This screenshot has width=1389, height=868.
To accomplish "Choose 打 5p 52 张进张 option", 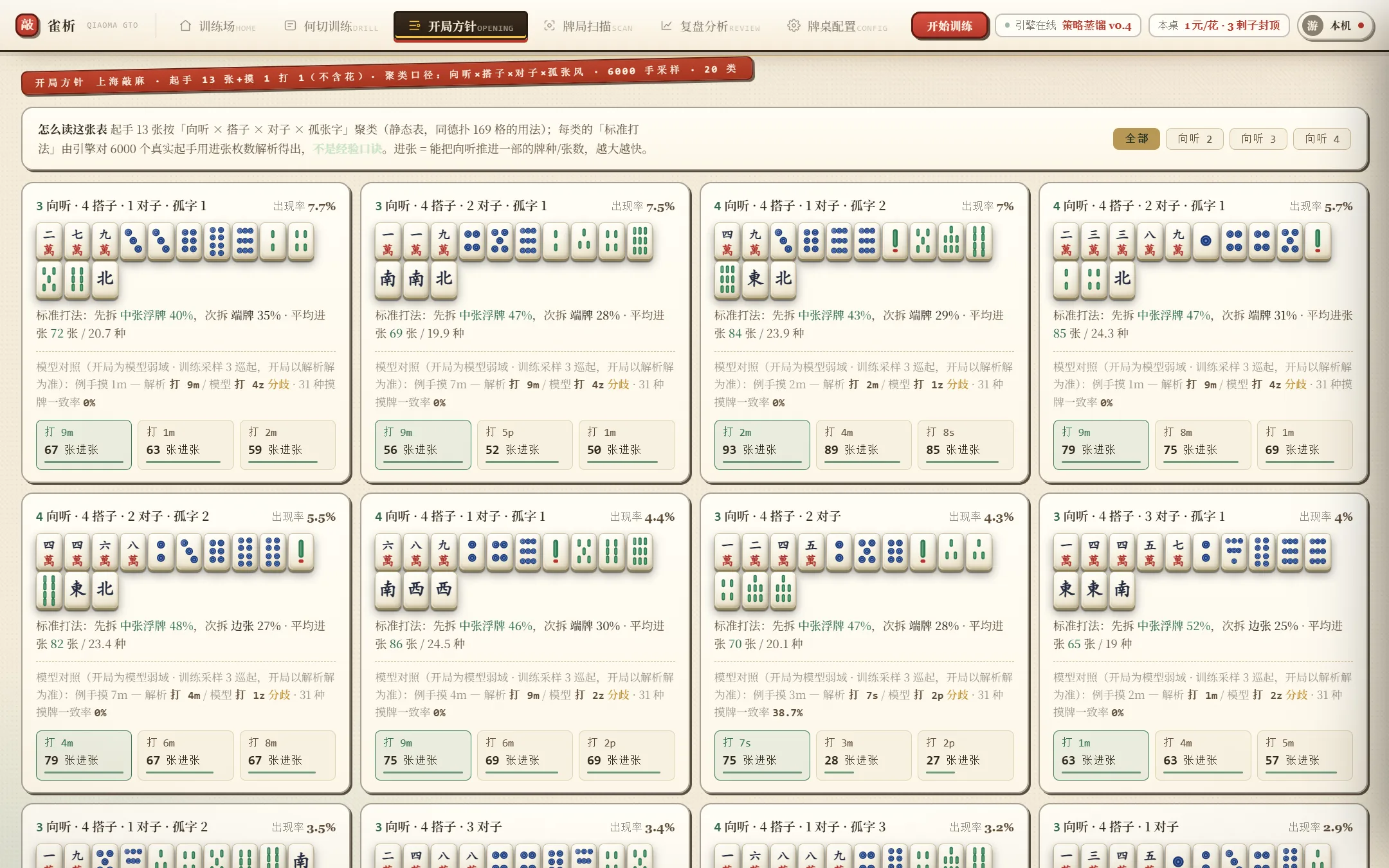I will click(525, 444).
